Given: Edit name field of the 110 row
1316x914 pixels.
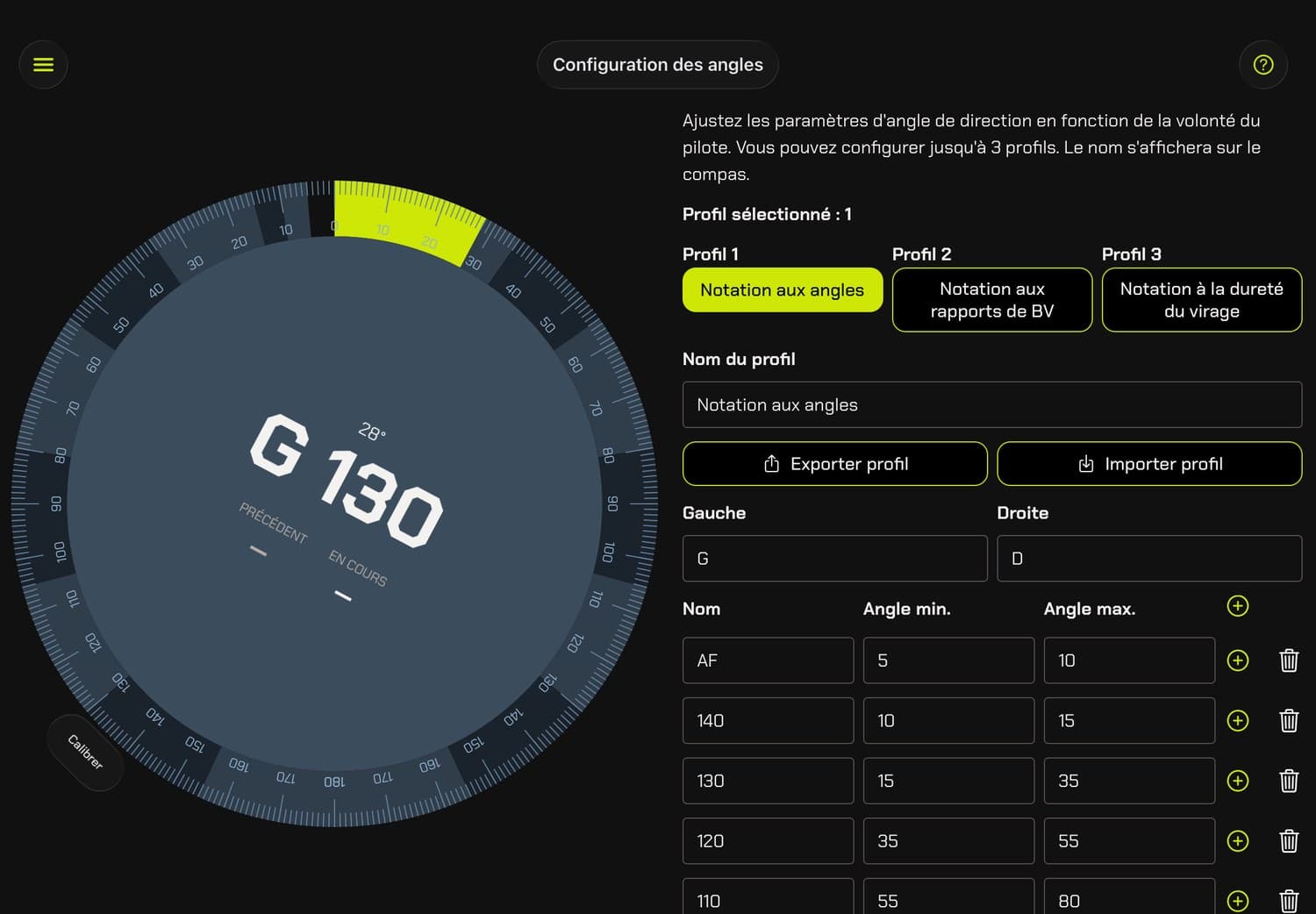Looking at the screenshot, I should [x=768, y=896].
